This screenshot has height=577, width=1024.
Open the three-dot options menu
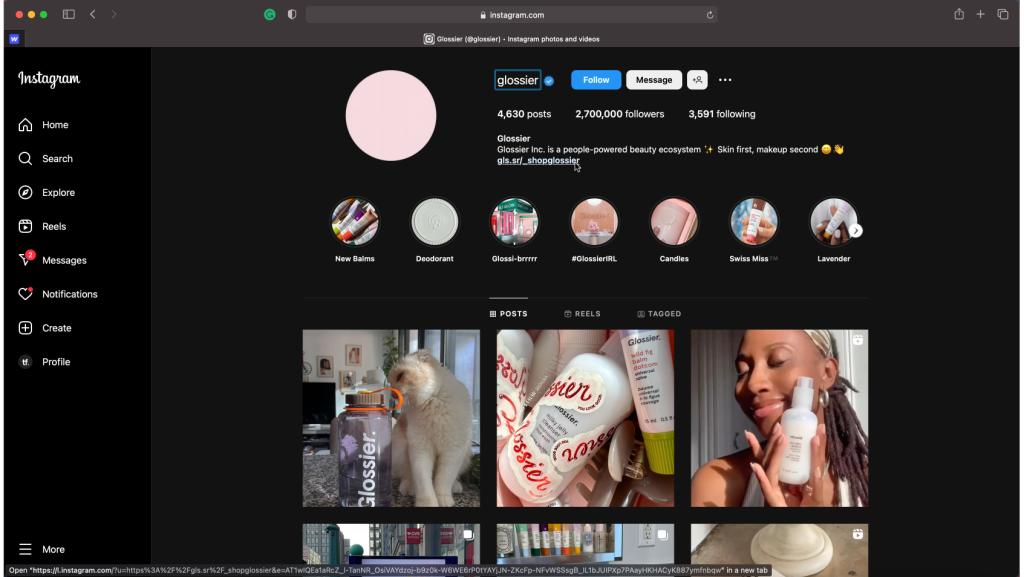click(x=725, y=80)
